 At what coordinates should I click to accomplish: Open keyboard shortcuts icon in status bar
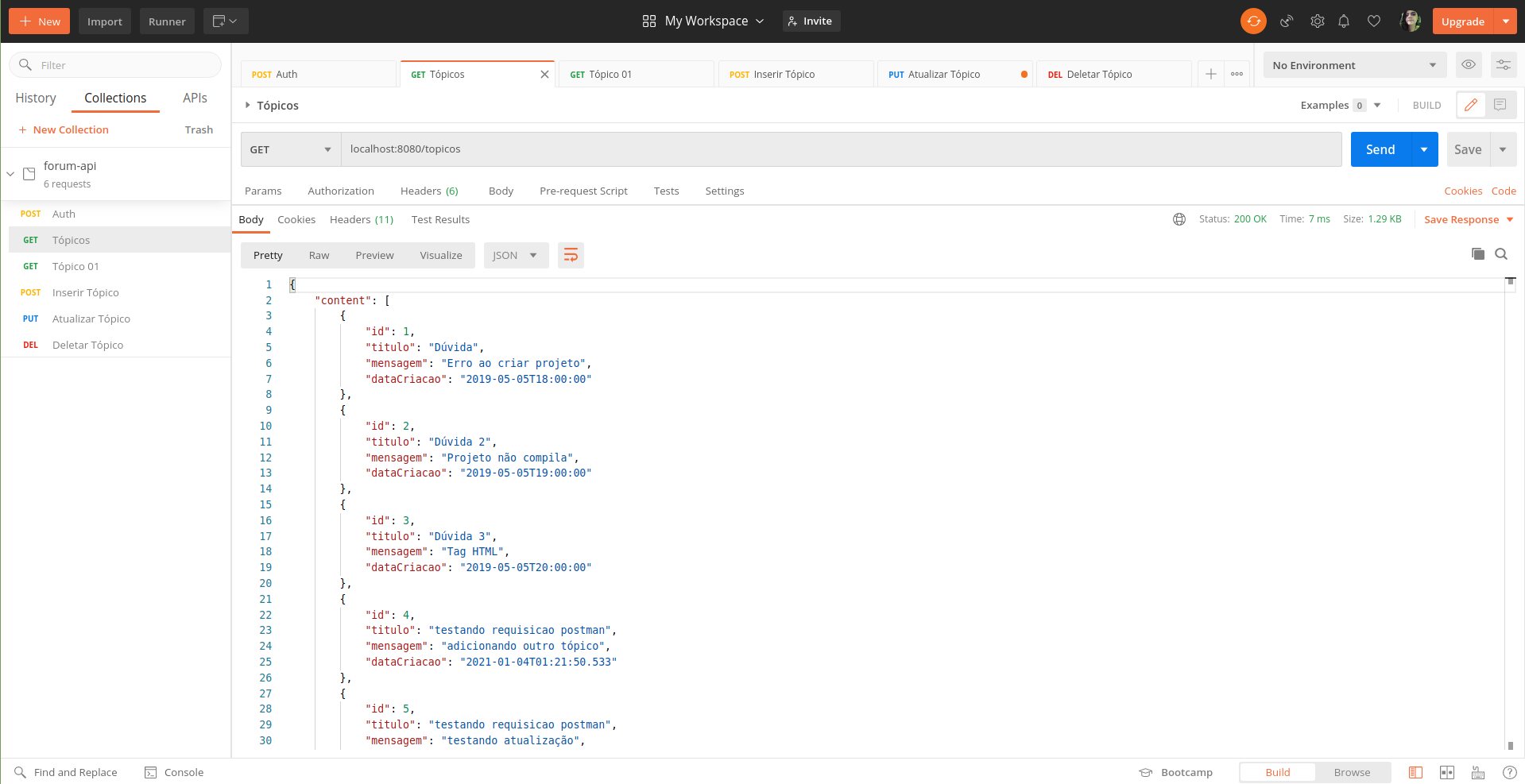[1478, 772]
